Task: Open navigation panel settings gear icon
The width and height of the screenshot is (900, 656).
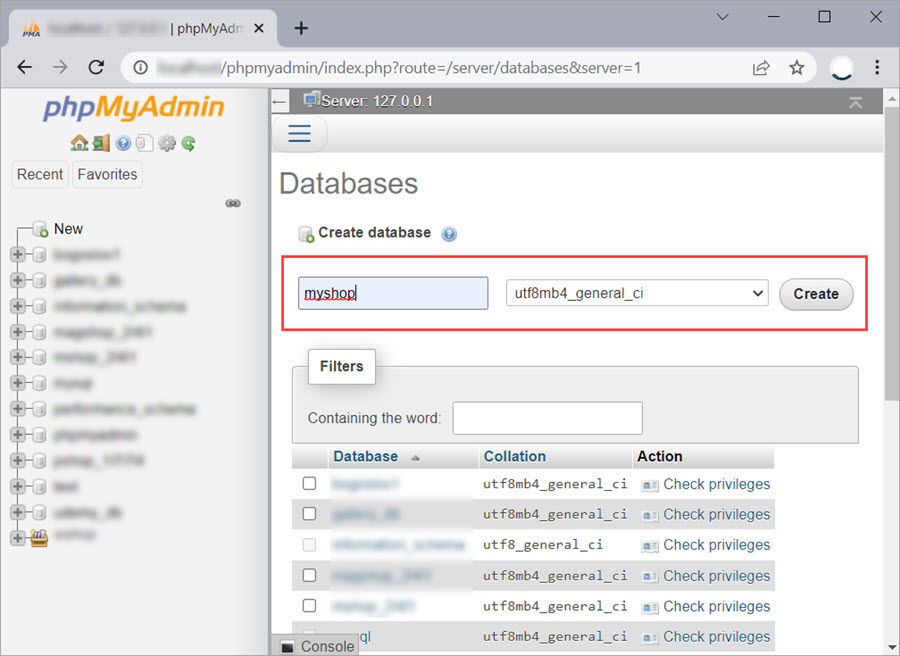Action: [x=166, y=143]
